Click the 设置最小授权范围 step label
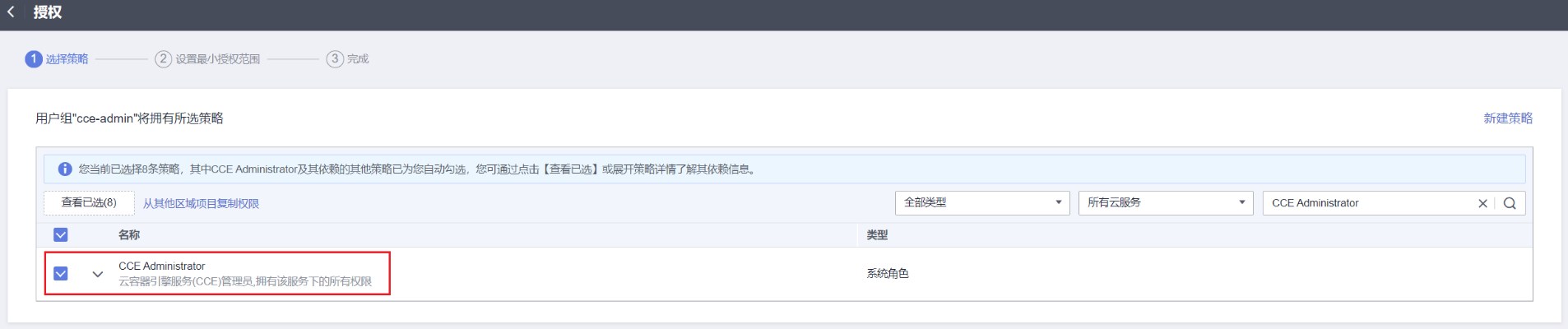The height and width of the screenshot is (329, 1568). pos(217,59)
